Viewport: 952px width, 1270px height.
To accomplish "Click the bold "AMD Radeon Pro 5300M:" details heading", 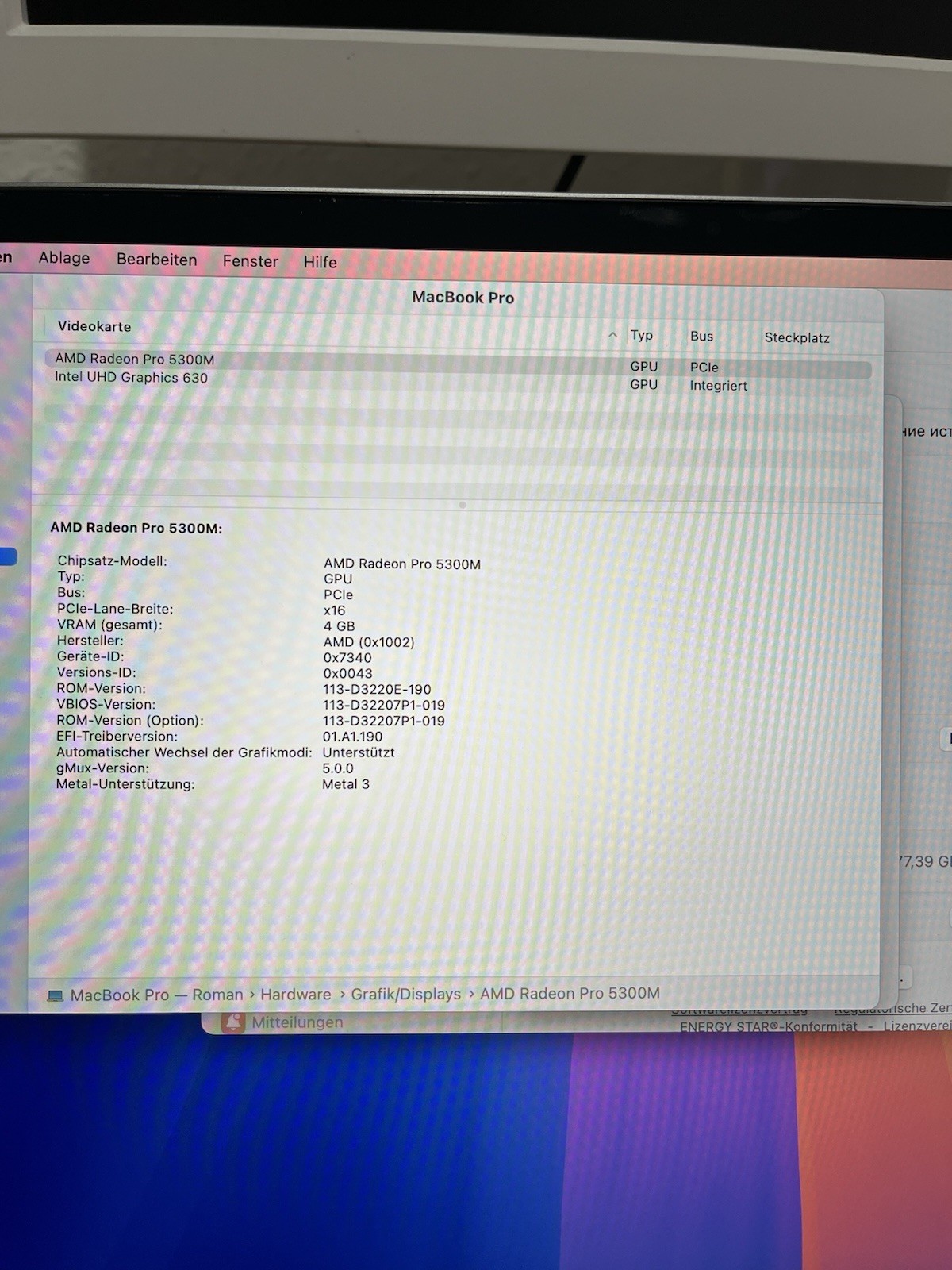I will point(136,528).
